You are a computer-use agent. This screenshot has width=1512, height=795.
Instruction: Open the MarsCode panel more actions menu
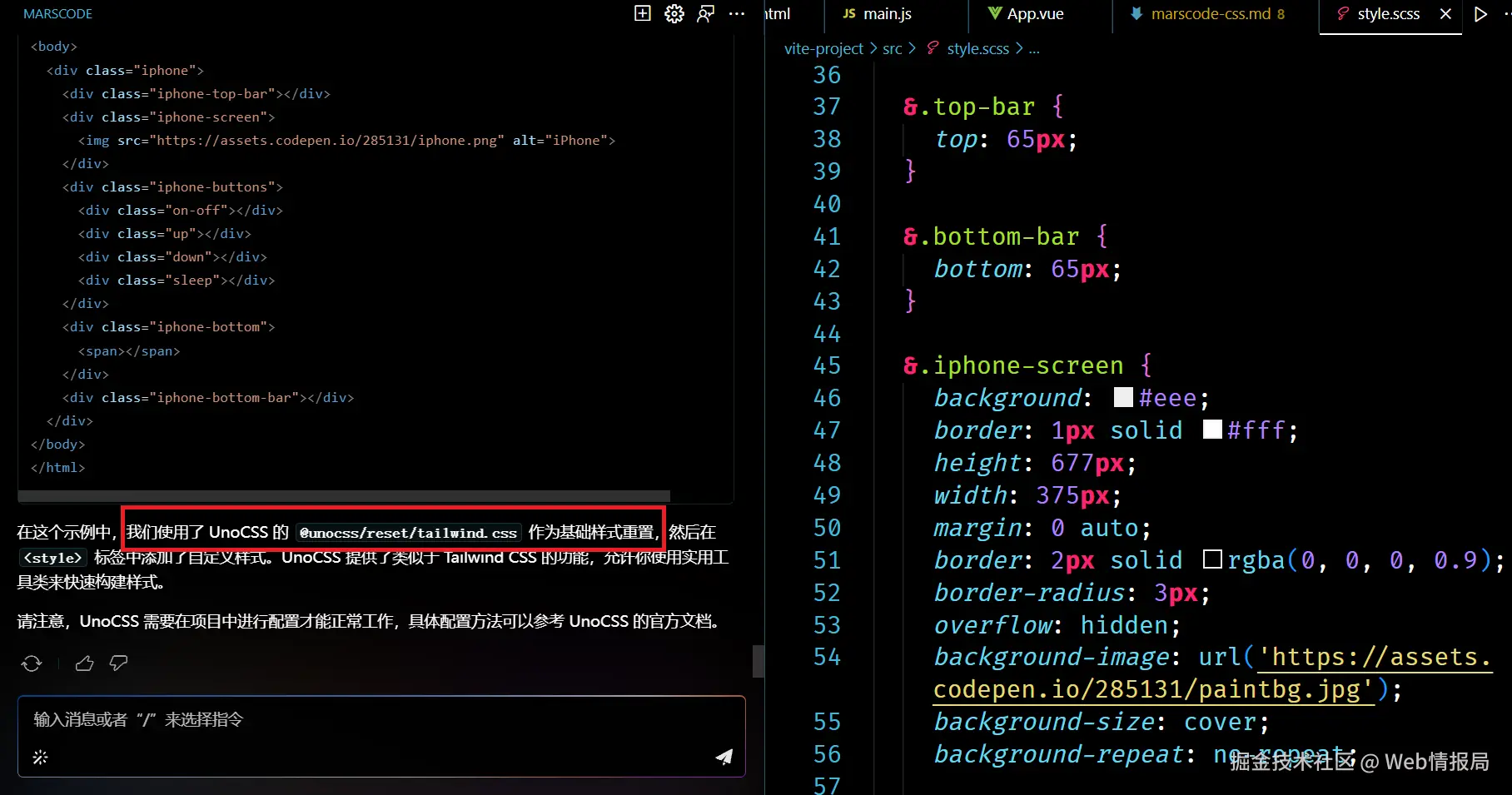pos(737,13)
